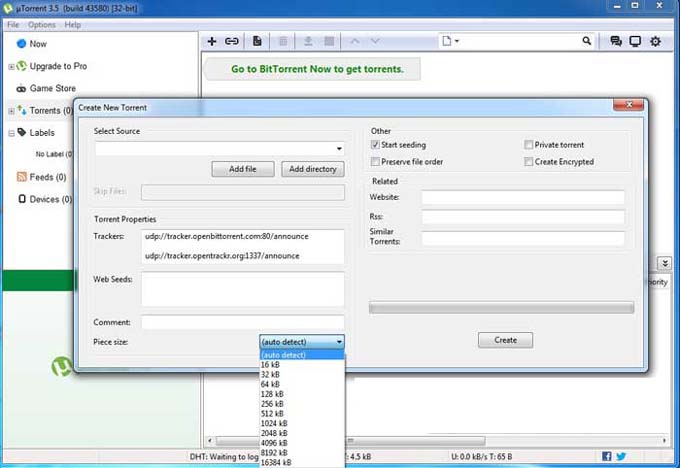Viewport: 680px width, 468px height.
Task: Uncheck the Start seeding checkbox
Action: pos(375,144)
